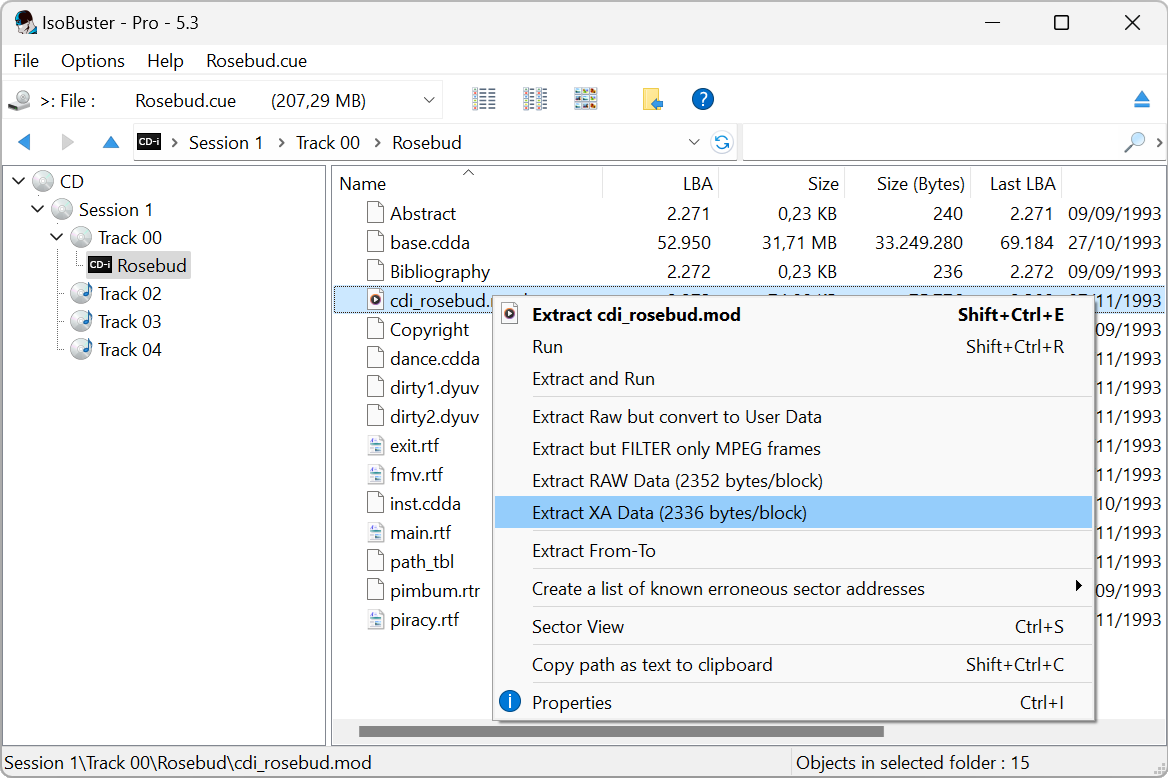The image size is (1168, 778).
Task: Choose Run in the context menu
Action: pyautogui.click(x=793, y=347)
